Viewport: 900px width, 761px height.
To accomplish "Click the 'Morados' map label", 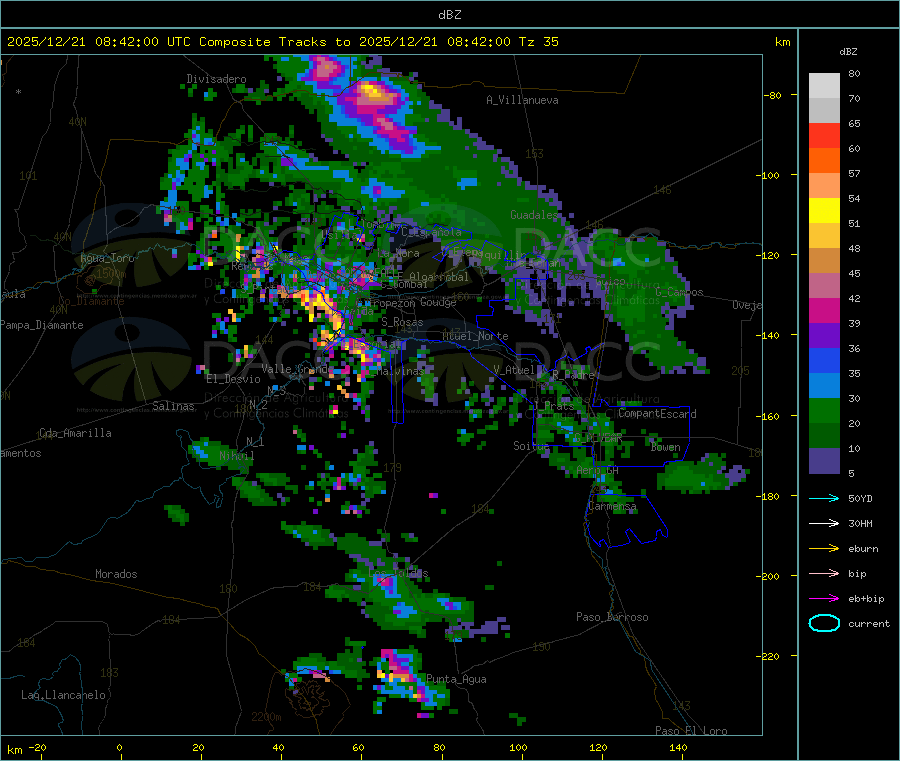I will 116,574.
